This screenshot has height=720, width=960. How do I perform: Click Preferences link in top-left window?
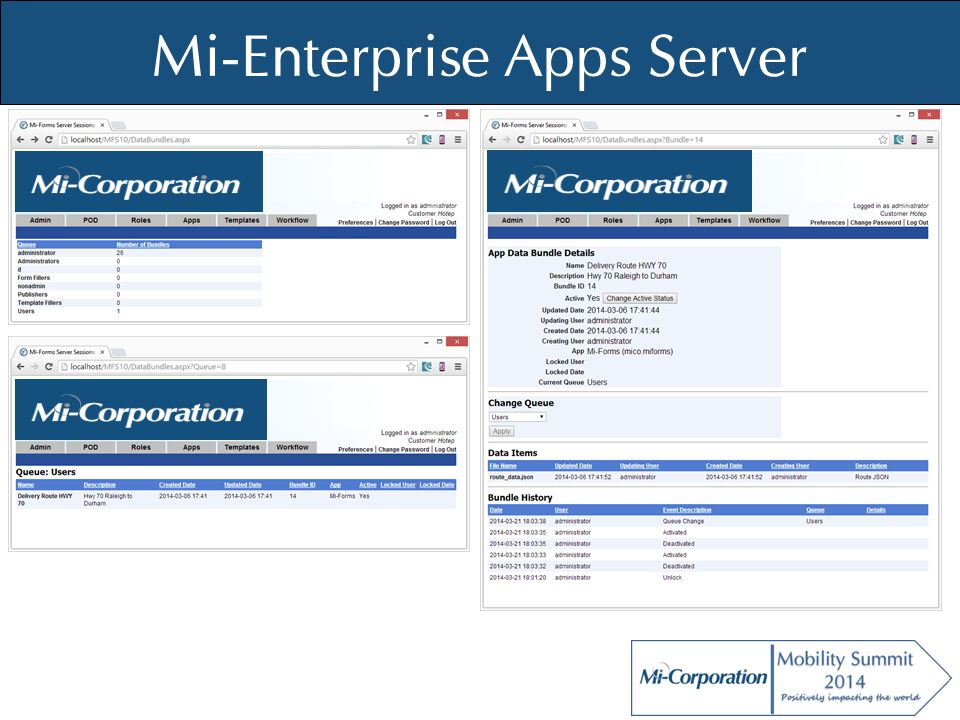356,223
